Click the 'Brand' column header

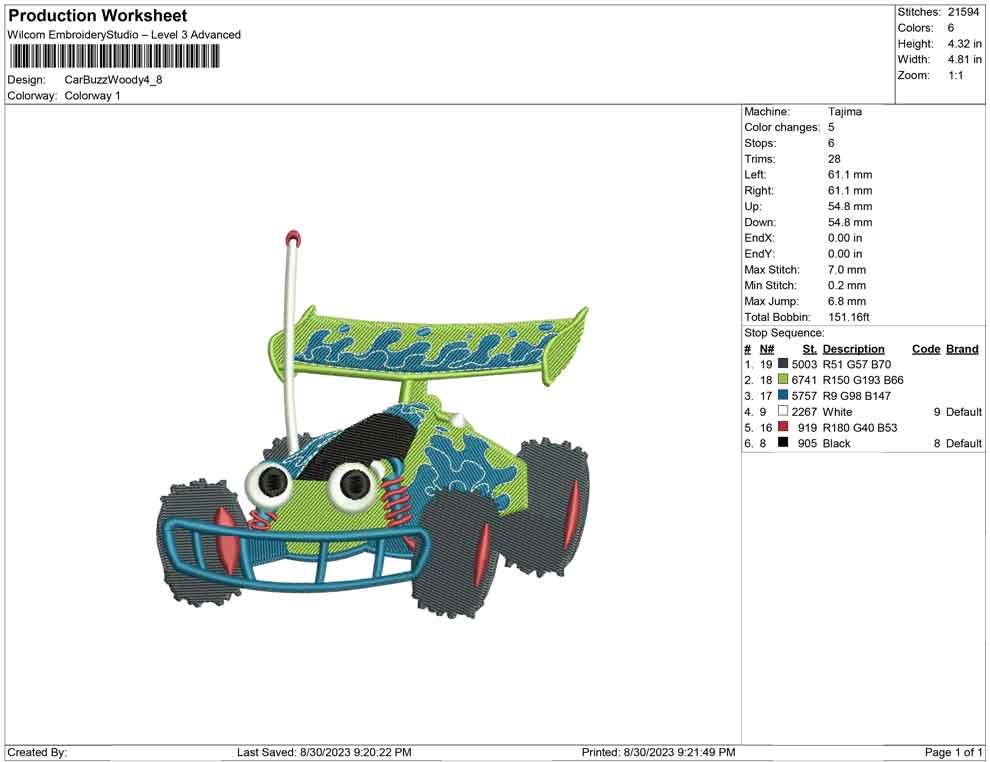[962, 349]
